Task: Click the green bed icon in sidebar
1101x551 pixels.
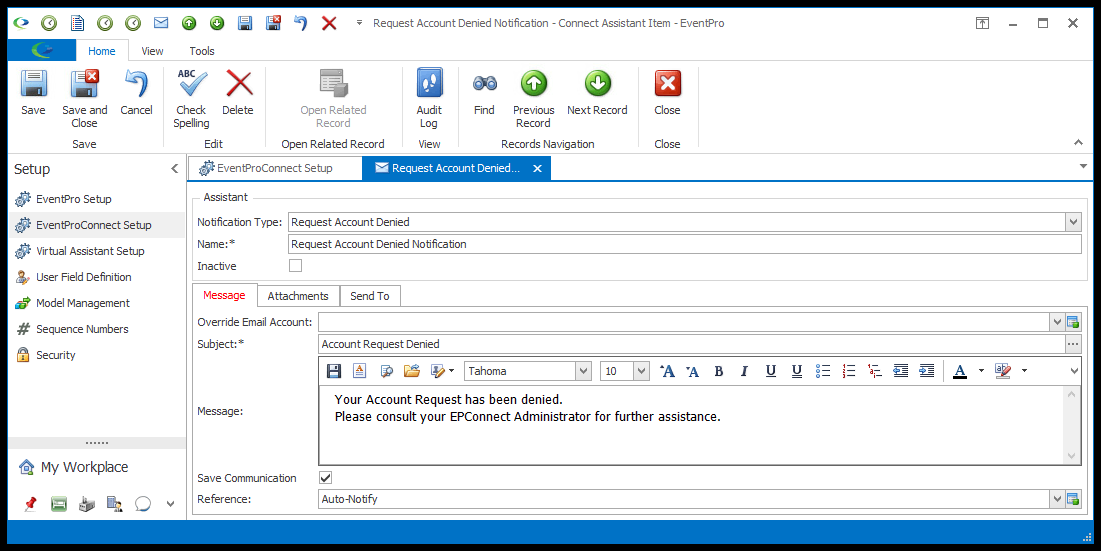Action: (59, 503)
